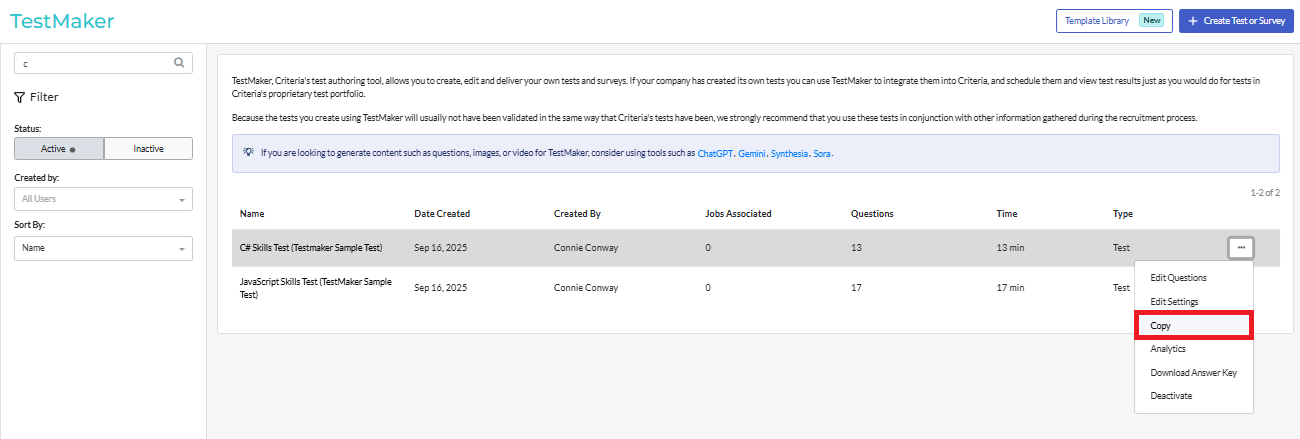Expand the Sort By Name dropdown
The height and width of the screenshot is (439, 1300).
pos(103,248)
